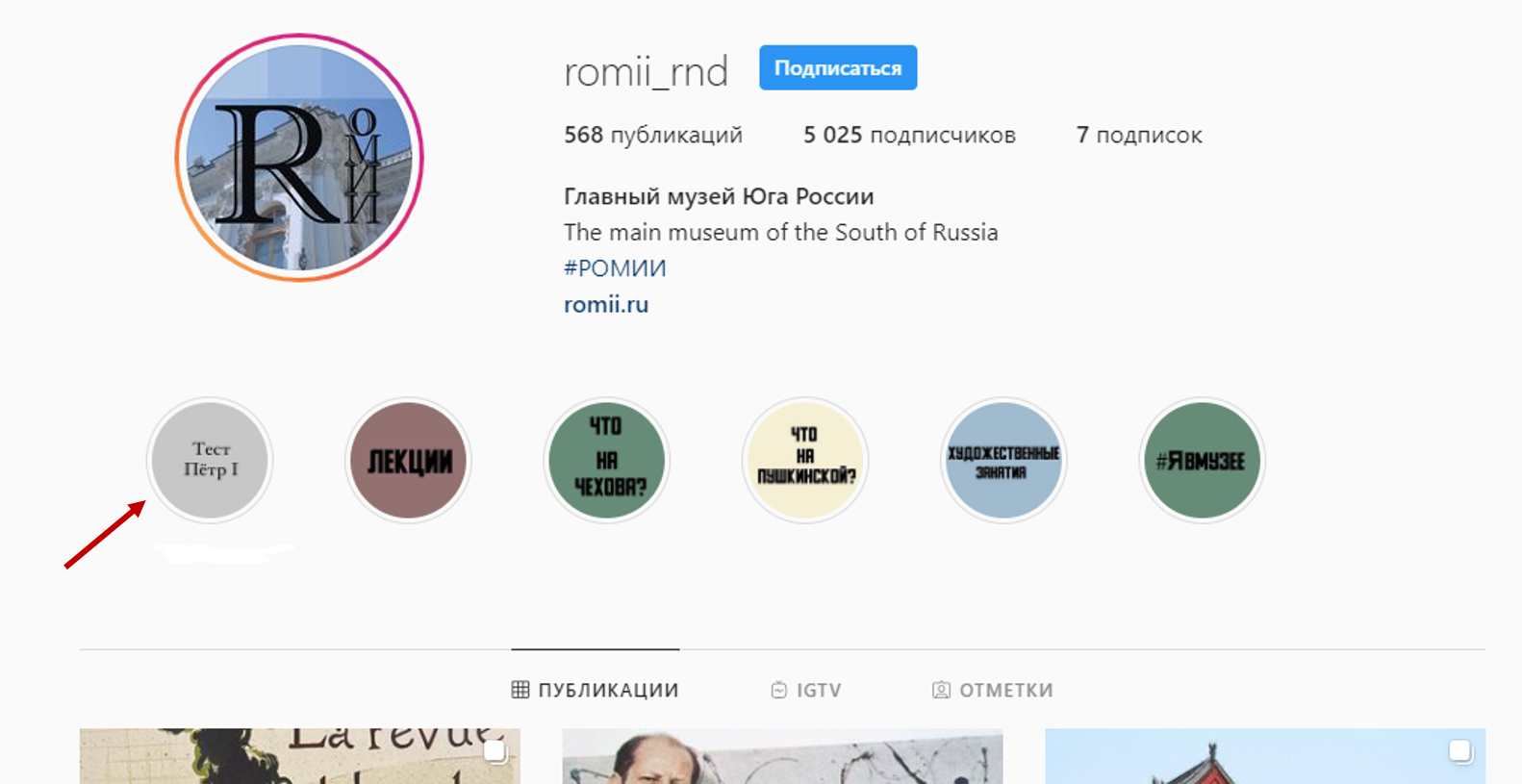Open the Что на Пушкинской highlight
This screenshot has width=1522, height=784.
(805, 461)
